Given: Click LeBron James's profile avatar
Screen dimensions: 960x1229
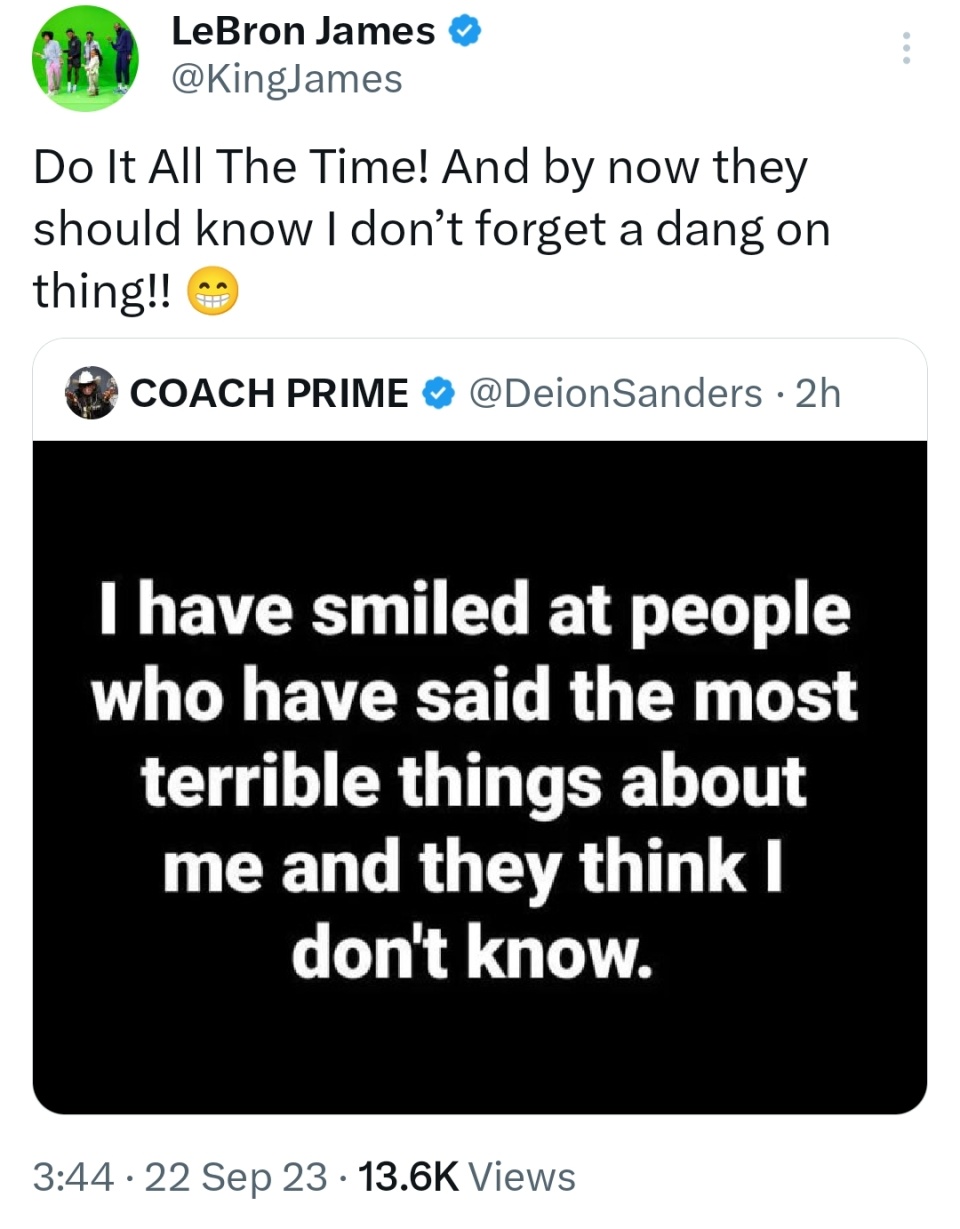Looking at the screenshot, I should (x=85, y=58).
